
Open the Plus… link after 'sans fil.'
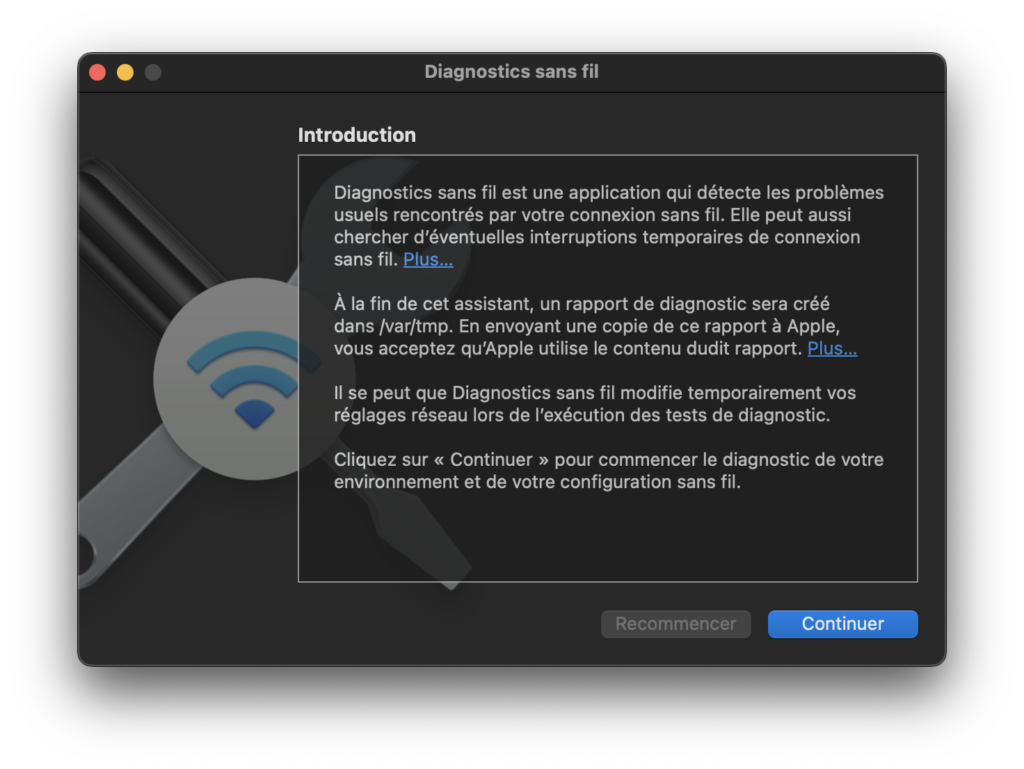(x=428, y=259)
